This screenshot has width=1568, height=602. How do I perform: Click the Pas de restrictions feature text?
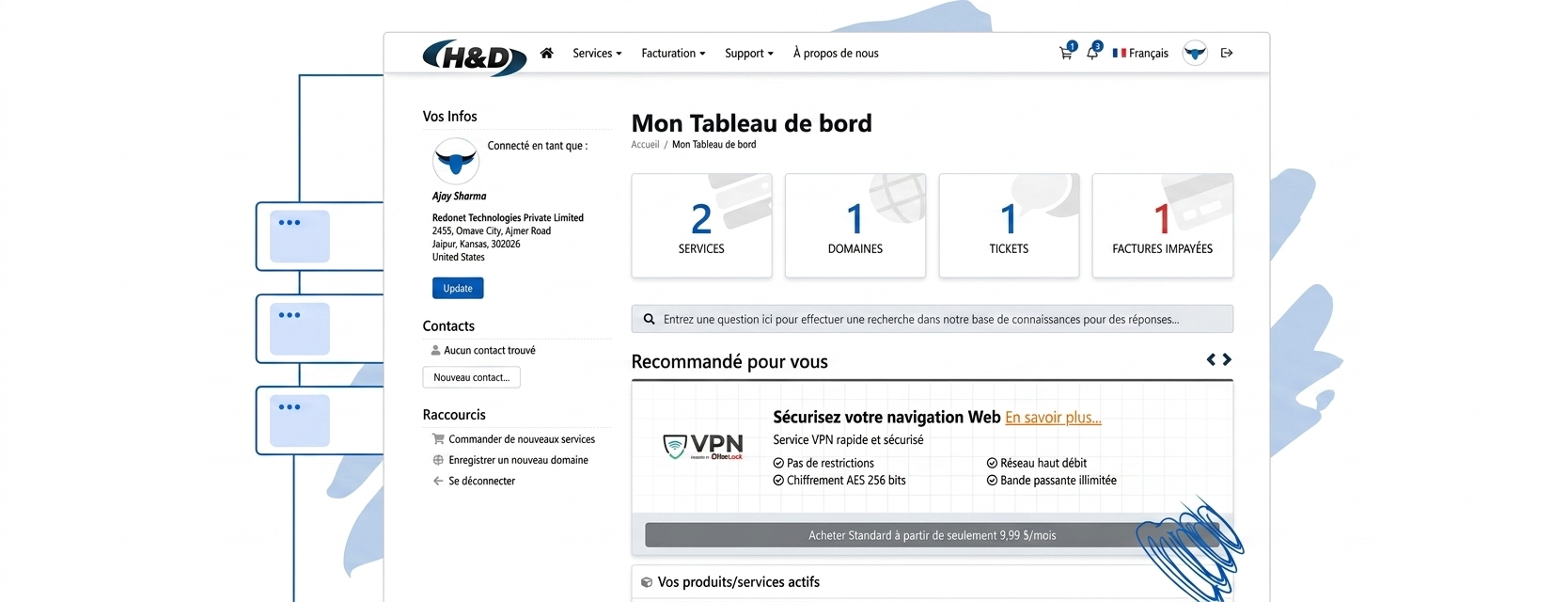click(x=830, y=463)
